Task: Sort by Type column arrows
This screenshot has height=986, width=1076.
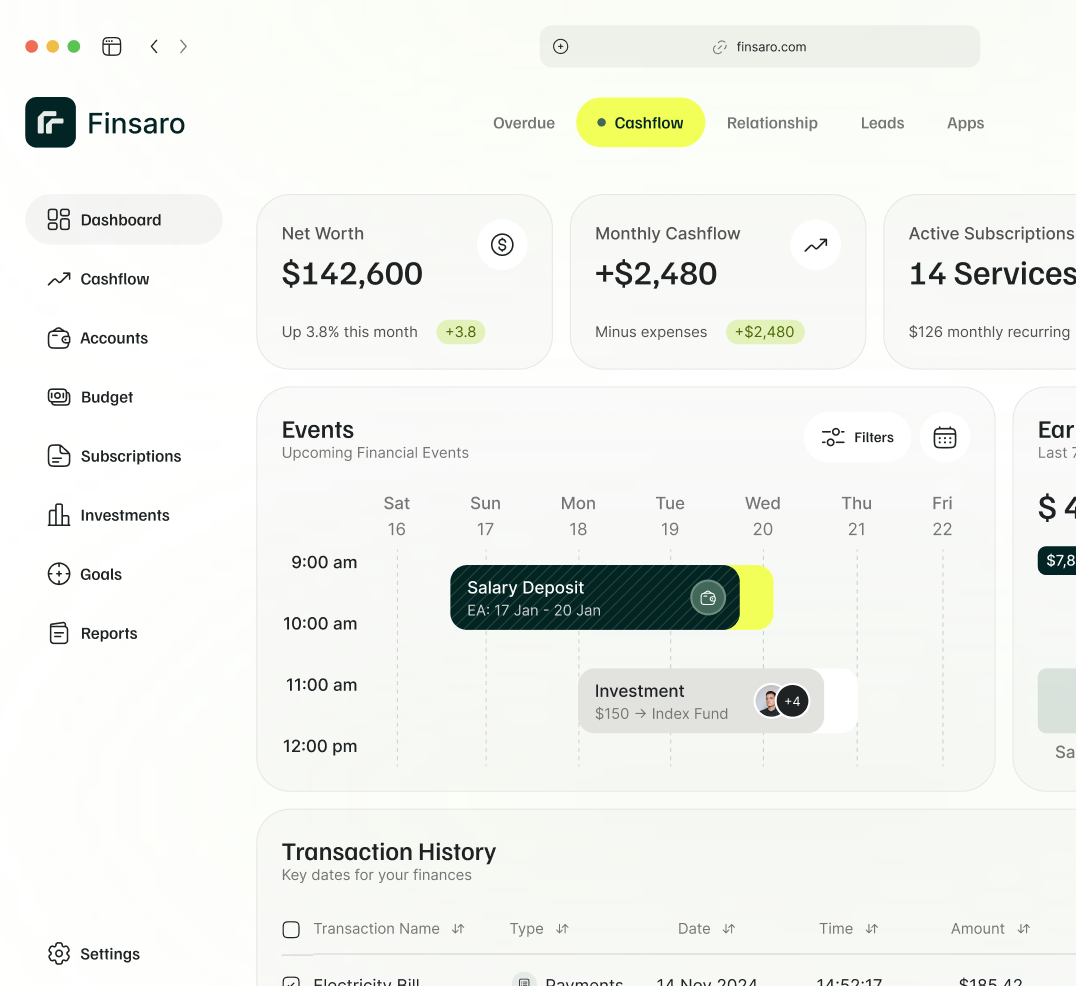Action: 563,928
